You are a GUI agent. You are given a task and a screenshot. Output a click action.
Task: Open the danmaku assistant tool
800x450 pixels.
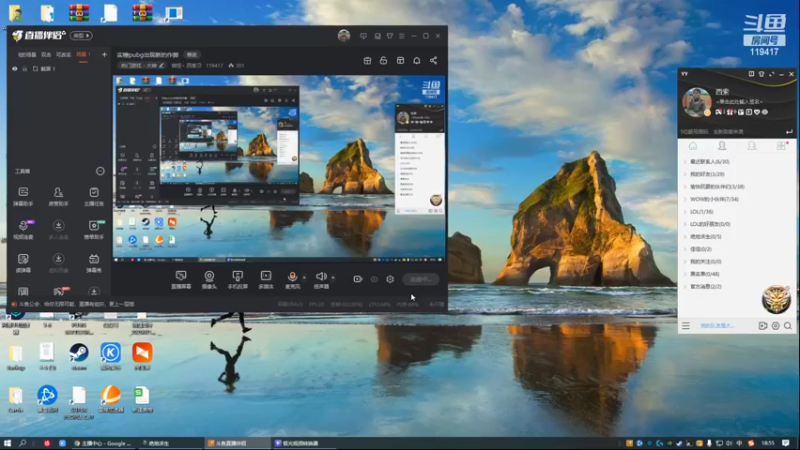coord(23,196)
